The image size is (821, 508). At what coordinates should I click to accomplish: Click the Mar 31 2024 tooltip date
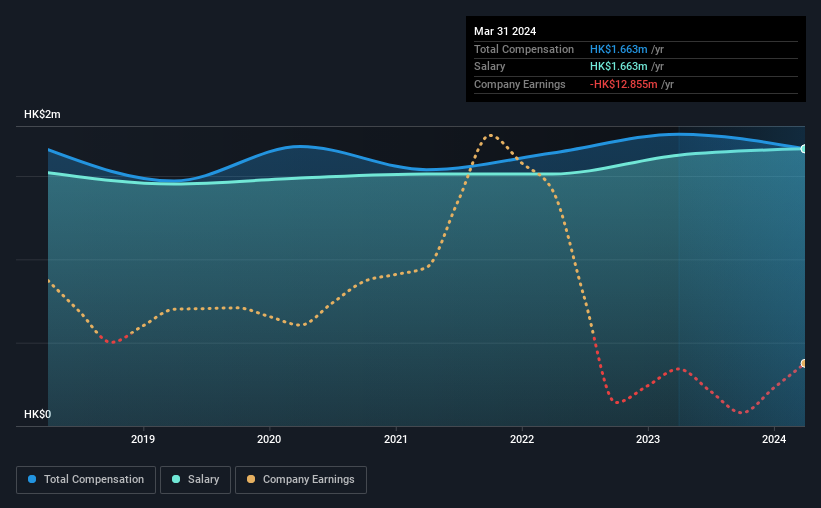coord(505,31)
